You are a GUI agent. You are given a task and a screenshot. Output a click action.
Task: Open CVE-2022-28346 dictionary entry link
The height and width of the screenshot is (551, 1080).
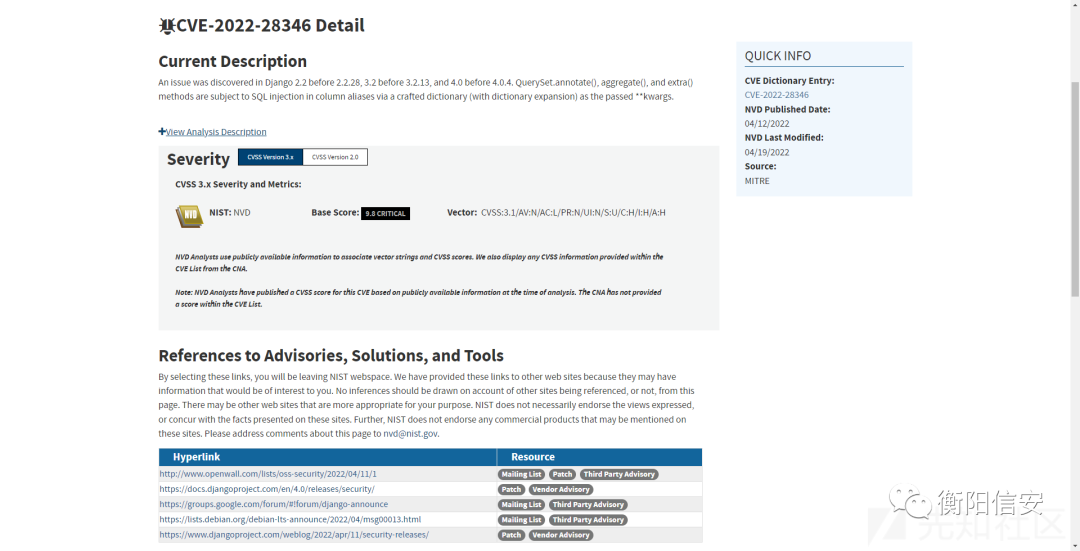(776, 95)
